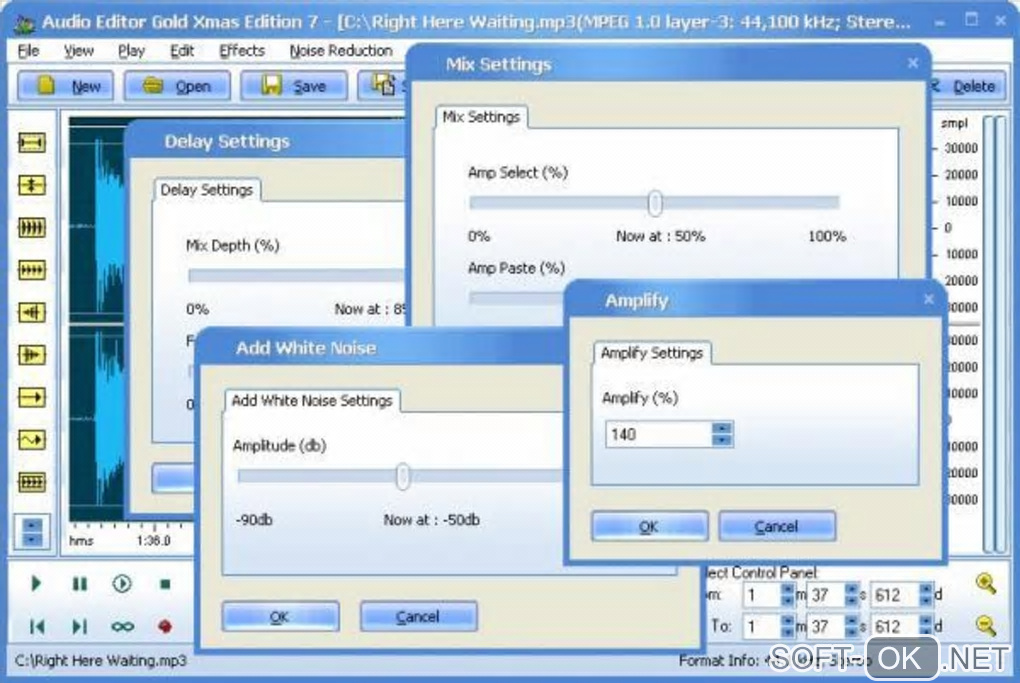Click the fifth icon in the left sidebar
Viewport: 1020px width, 683px height.
point(31,312)
